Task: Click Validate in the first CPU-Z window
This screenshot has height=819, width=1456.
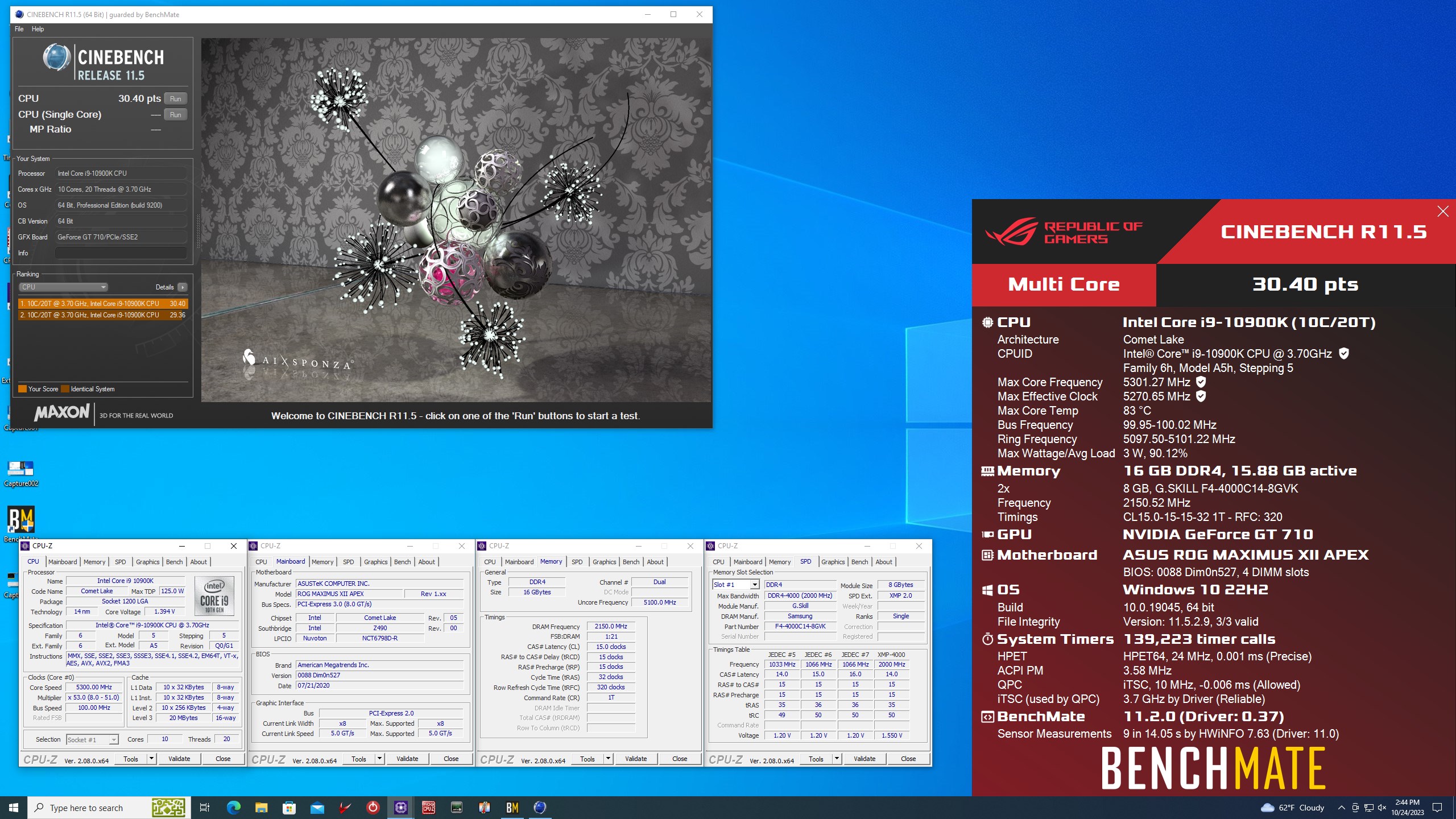Action: tap(179, 759)
